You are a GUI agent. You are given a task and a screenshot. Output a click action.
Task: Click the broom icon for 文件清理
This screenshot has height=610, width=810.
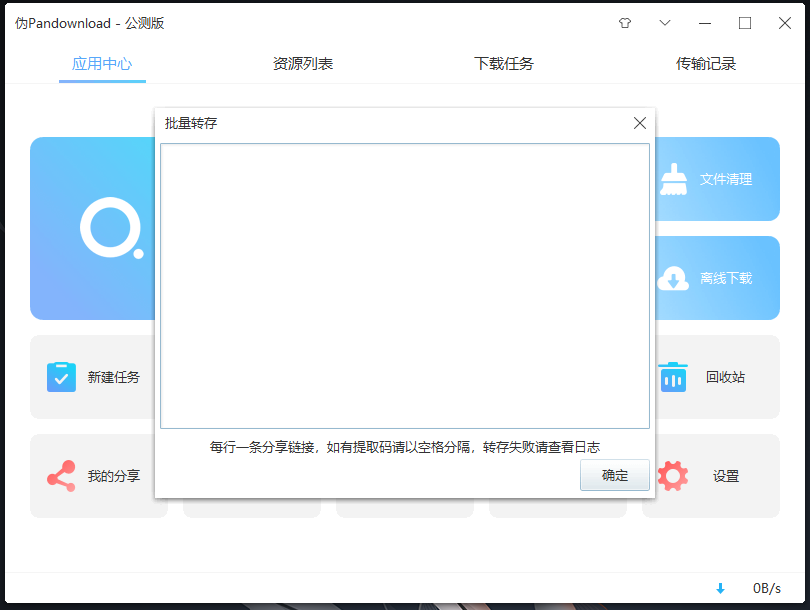(674, 179)
